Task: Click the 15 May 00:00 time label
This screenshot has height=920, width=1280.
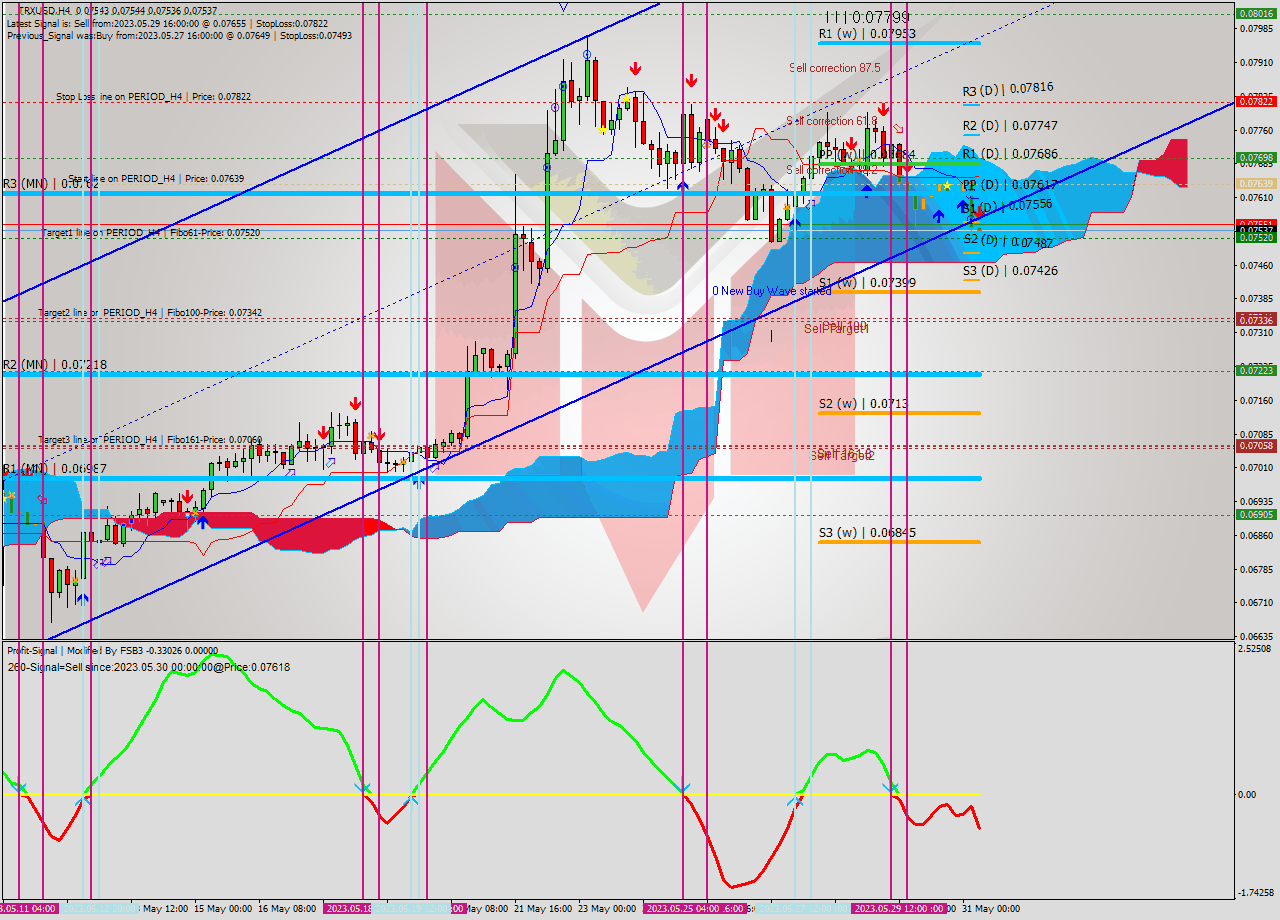Action: tap(223, 909)
